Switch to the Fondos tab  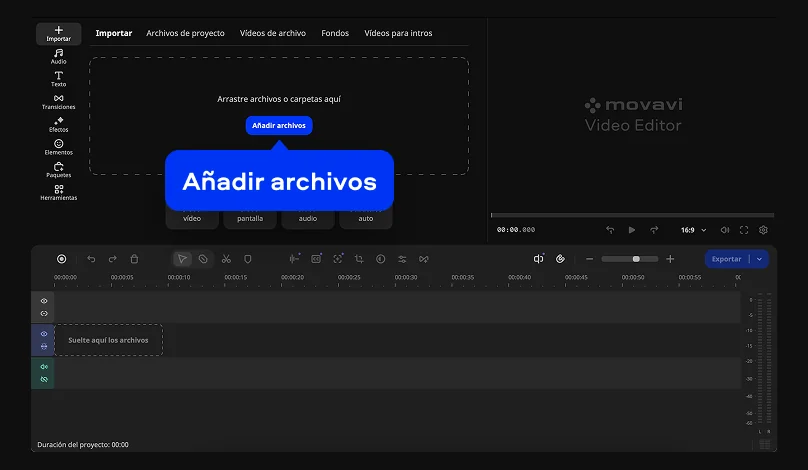coord(335,33)
